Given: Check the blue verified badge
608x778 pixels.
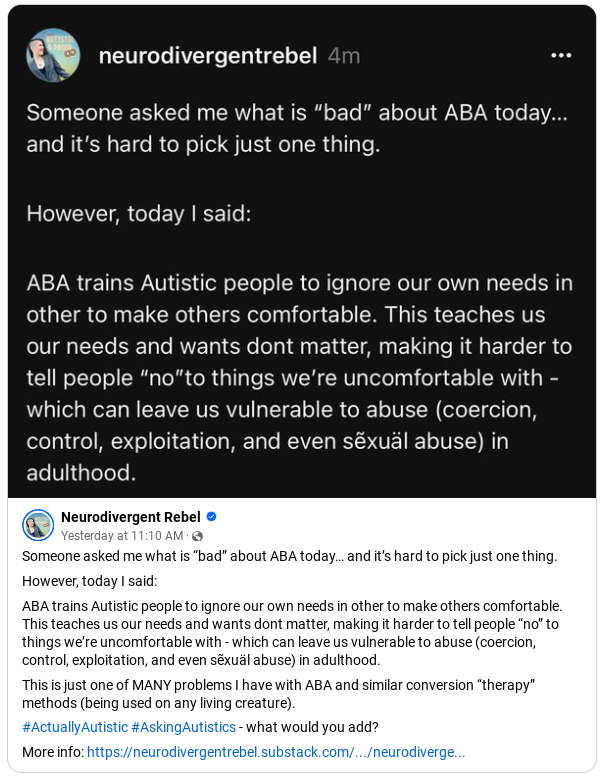Looking at the screenshot, I should pos(211,517).
